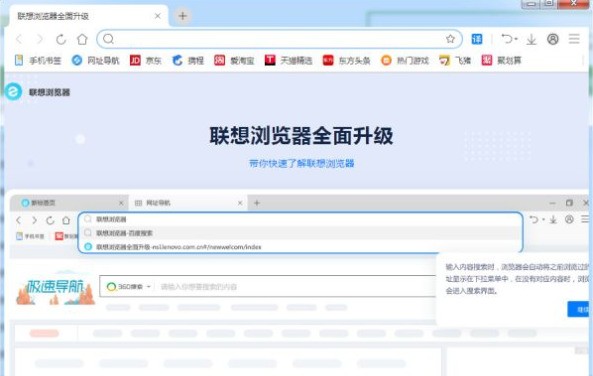This screenshot has width=593, height=376.
Task: Open the blue translate icon in the toolbar
Action: click(477, 39)
